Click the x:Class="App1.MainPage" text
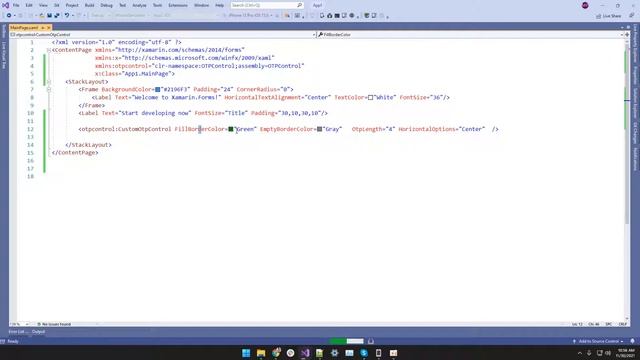The height and width of the screenshot is (360, 640). pyautogui.click(x=135, y=74)
